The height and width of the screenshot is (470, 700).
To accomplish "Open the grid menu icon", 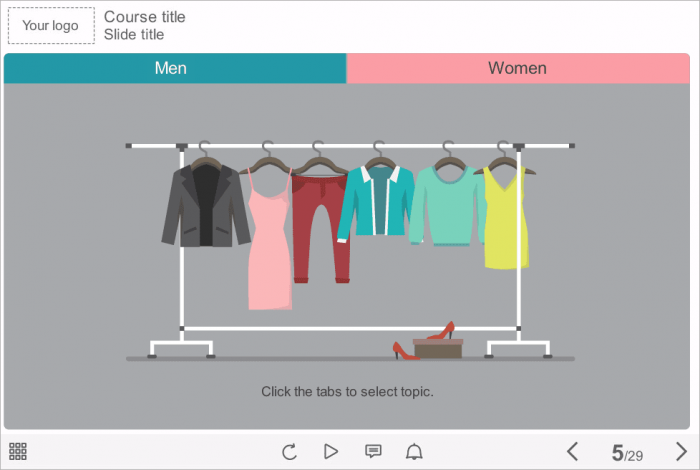I will coord(17,451).
